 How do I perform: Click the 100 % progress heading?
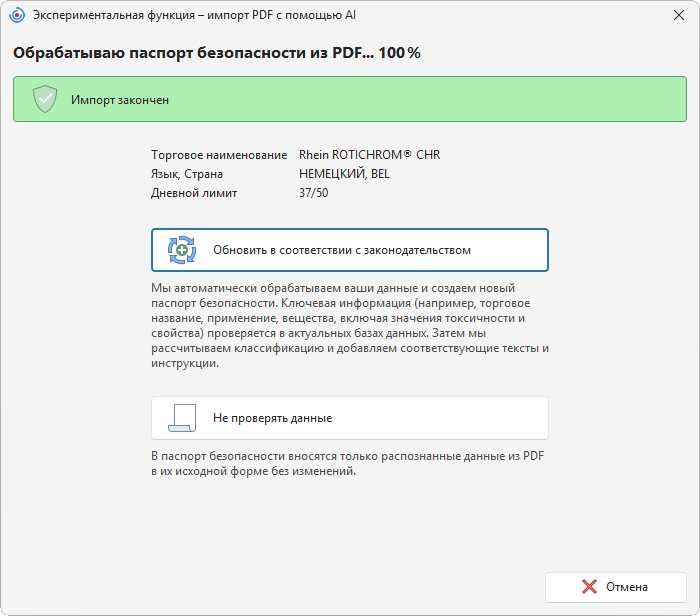(217, 53)
